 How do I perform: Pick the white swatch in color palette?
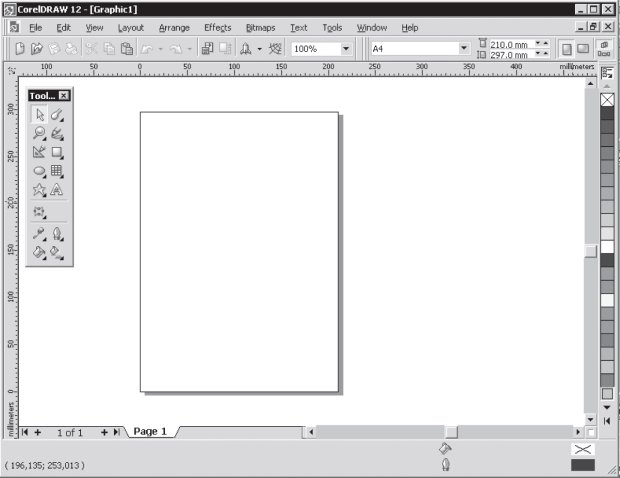click(607, 247)
